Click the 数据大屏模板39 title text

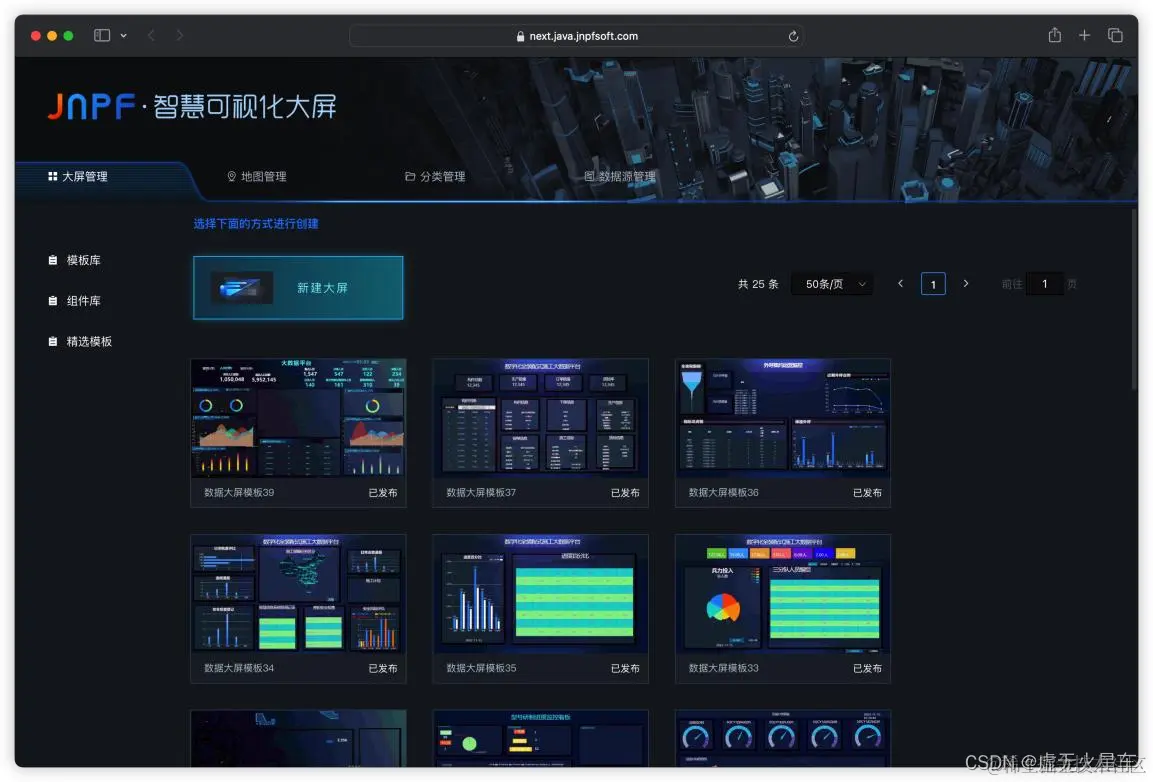(239, 493)
